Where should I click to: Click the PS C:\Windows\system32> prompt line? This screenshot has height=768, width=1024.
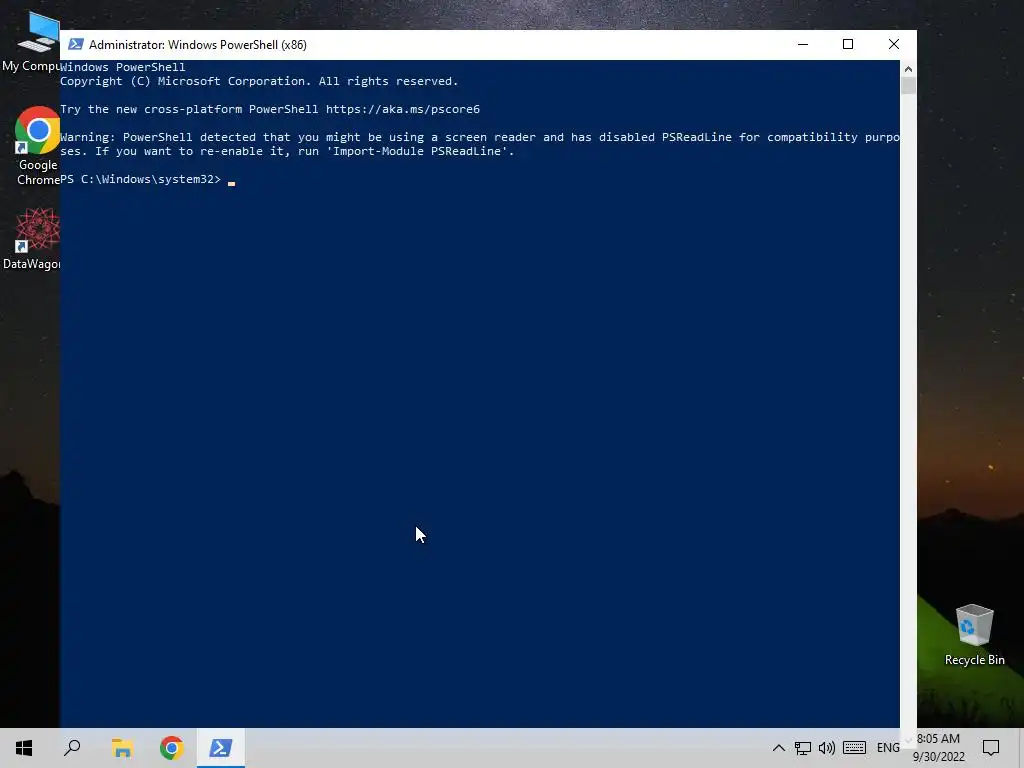(140, 179)
